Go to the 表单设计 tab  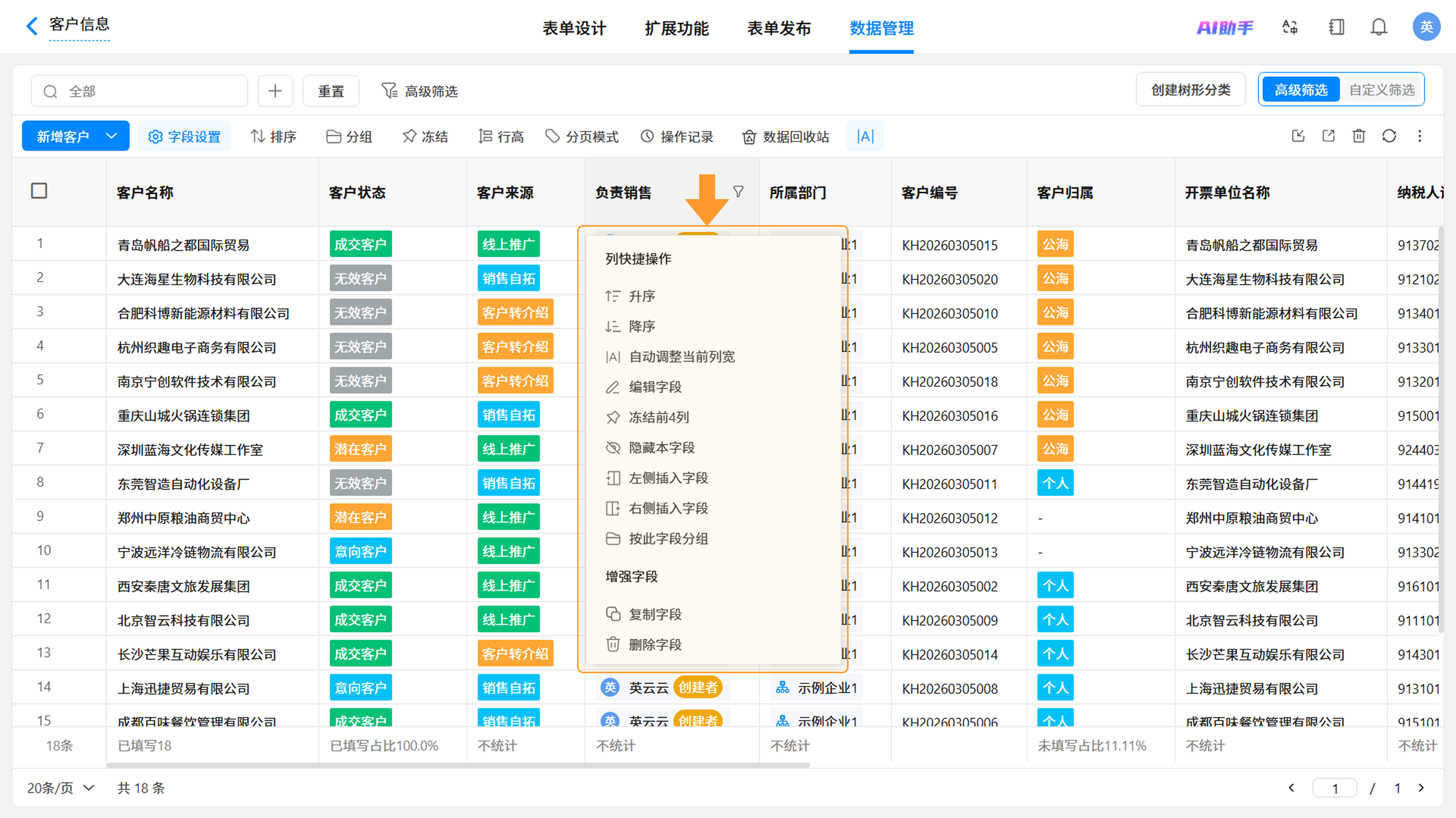[574, 28]
